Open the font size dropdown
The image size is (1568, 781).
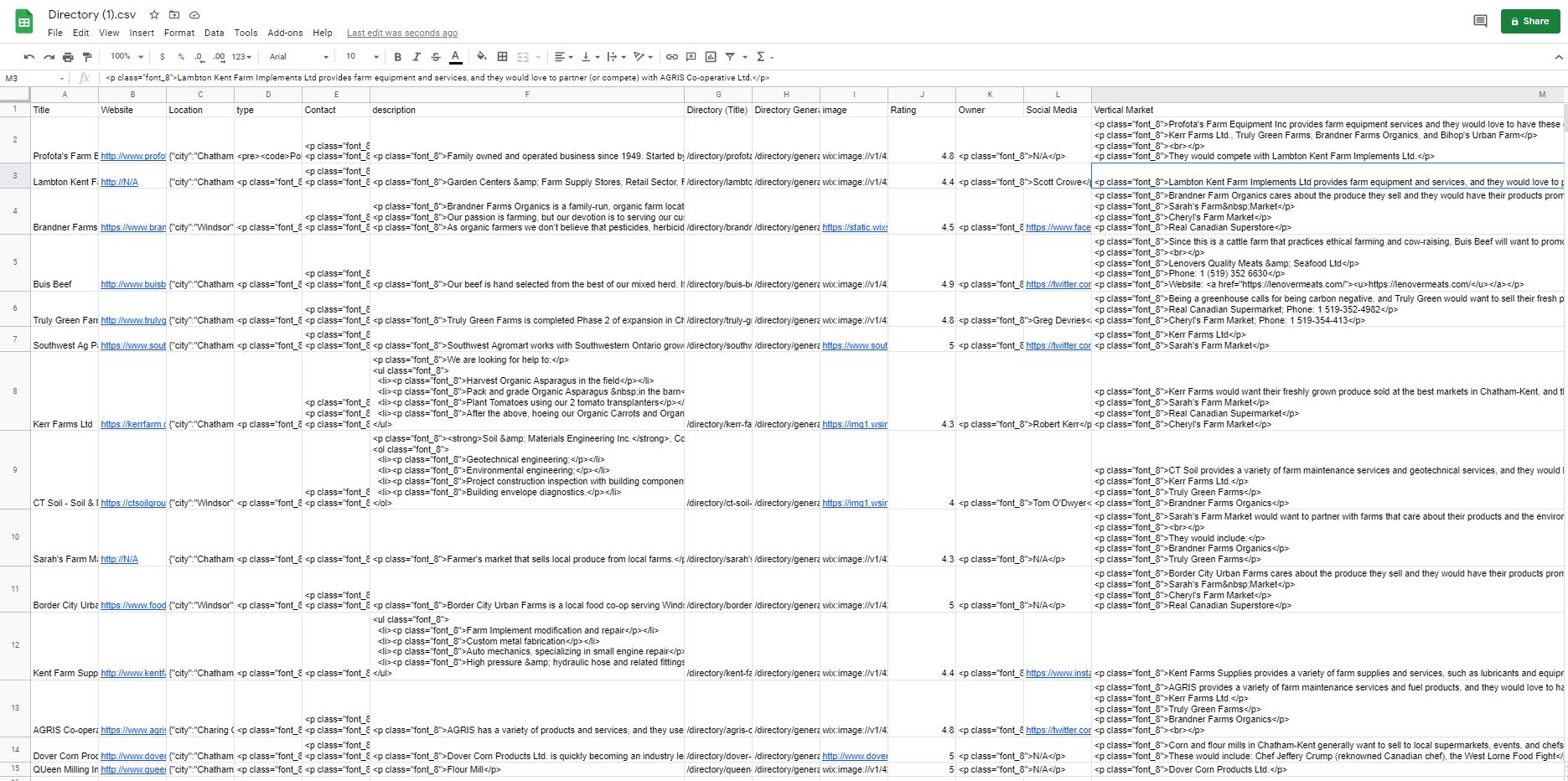click(362, 57)
